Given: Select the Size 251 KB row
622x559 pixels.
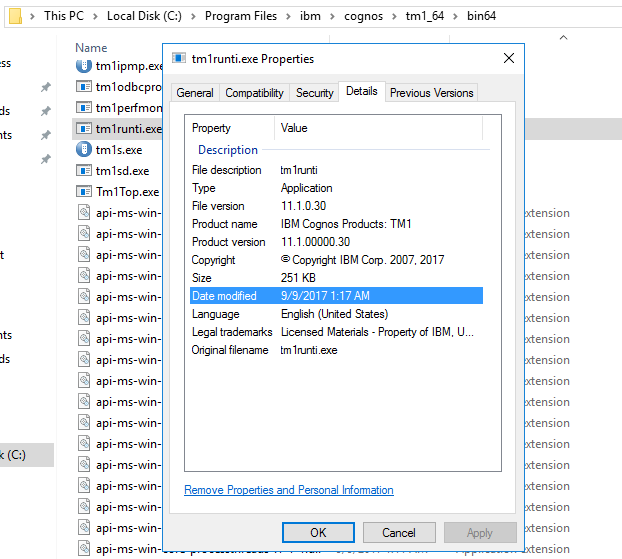Looking at the screenshot, I should tap(336, 278).
